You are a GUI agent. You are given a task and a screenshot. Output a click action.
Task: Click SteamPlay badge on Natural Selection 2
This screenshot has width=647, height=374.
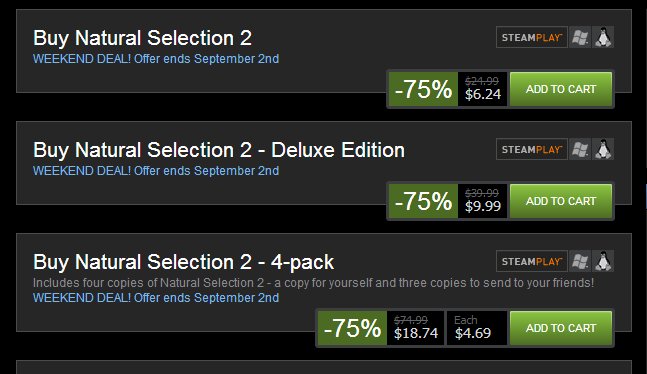(x=532, y=38)
